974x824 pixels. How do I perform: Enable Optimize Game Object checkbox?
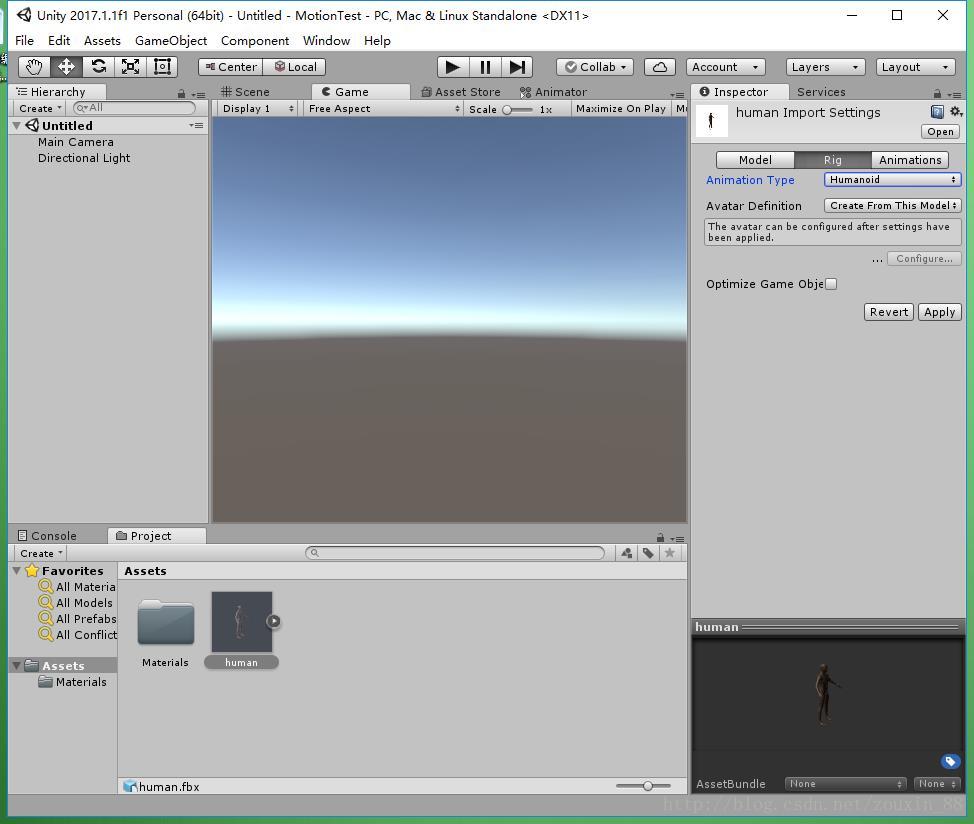pyautogui.click(x=831, y=284)
